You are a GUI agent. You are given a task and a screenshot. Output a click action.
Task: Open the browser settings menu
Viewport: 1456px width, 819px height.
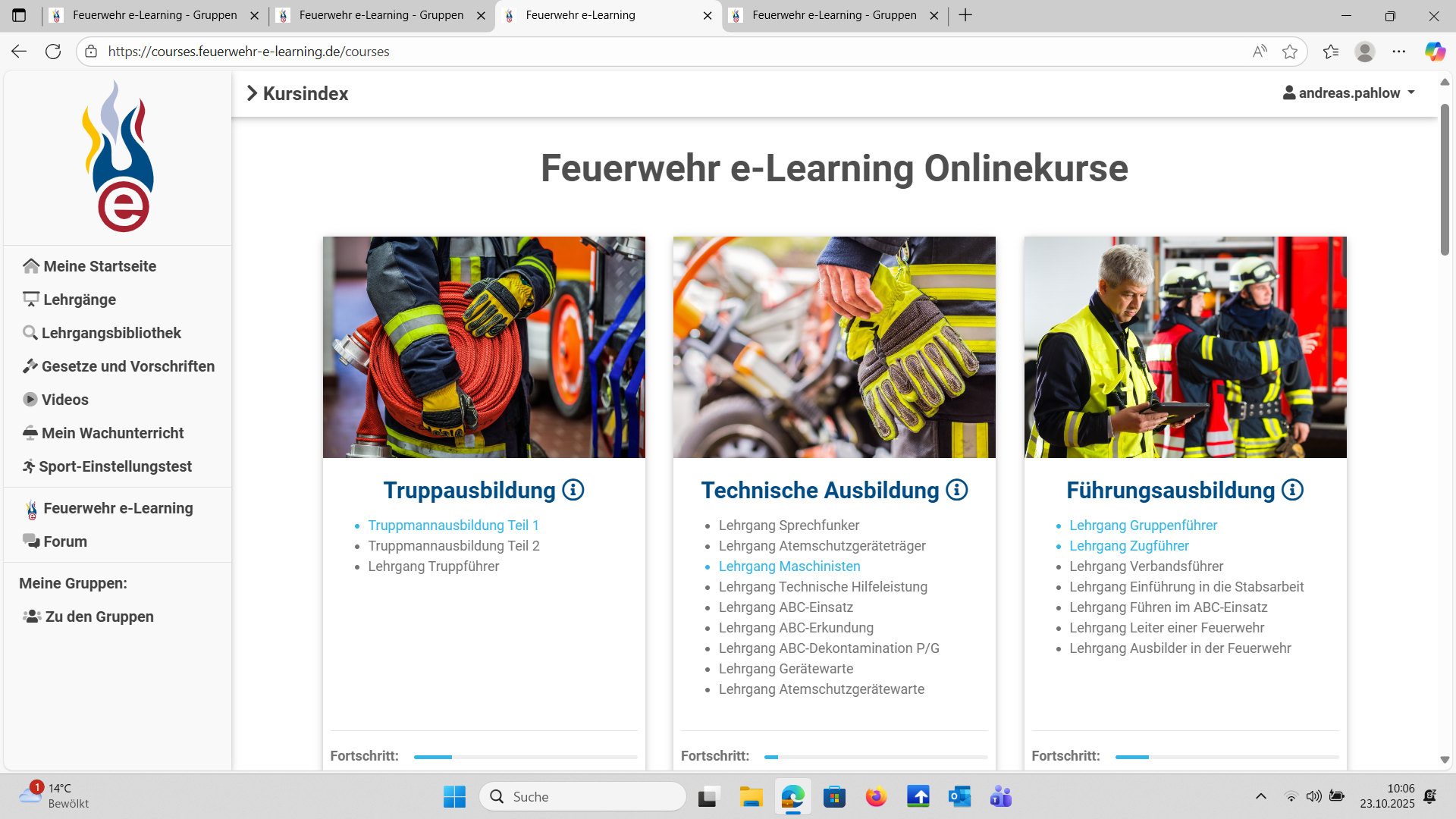[1400, 51]
